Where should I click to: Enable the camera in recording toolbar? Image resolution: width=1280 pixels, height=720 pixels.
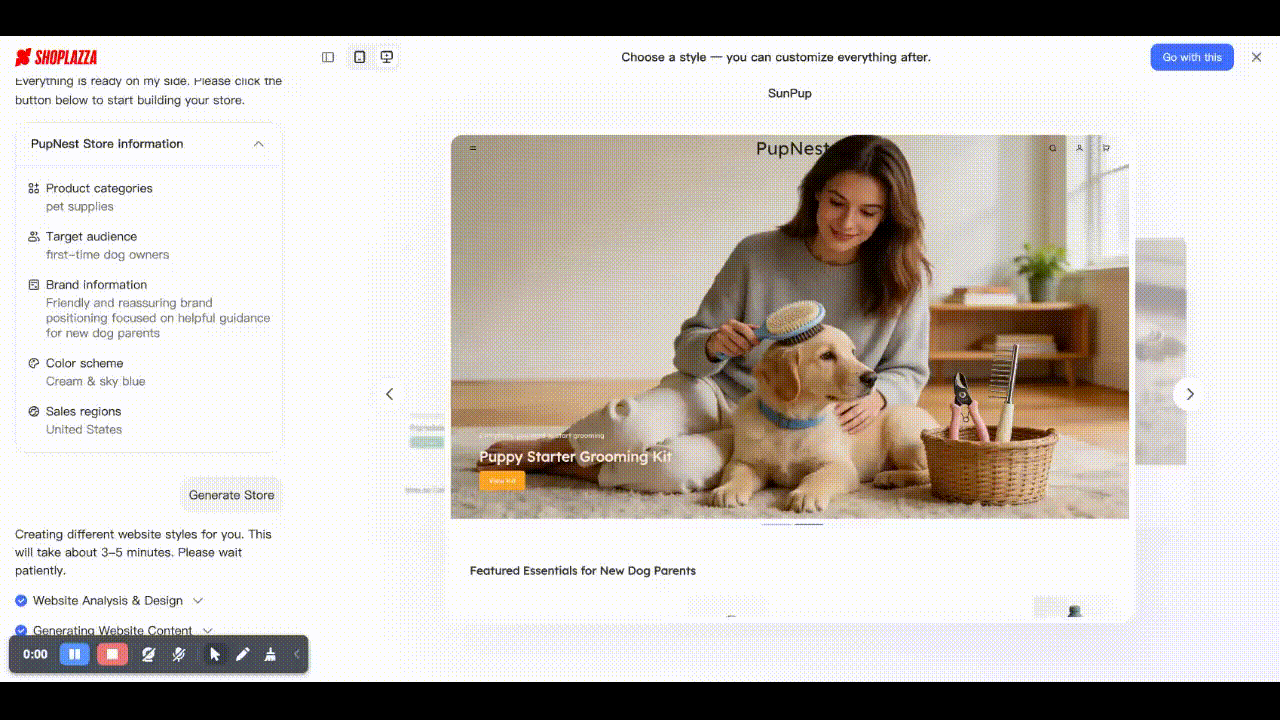pos(148,654)
